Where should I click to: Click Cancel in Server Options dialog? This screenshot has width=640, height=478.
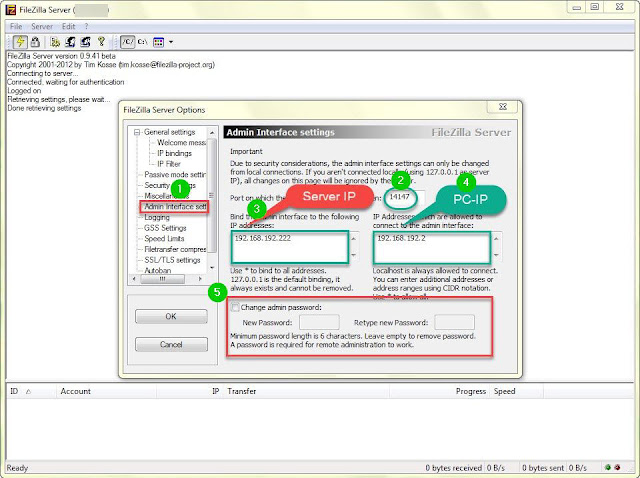pyautogui.click(x=171, y=345)
